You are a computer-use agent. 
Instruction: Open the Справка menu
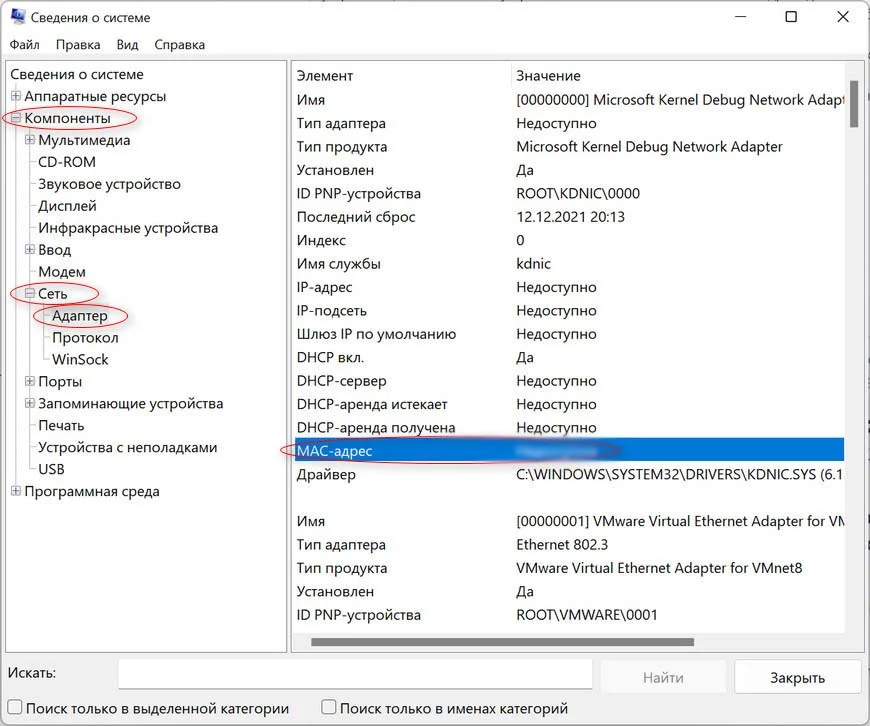pos(180,45)
